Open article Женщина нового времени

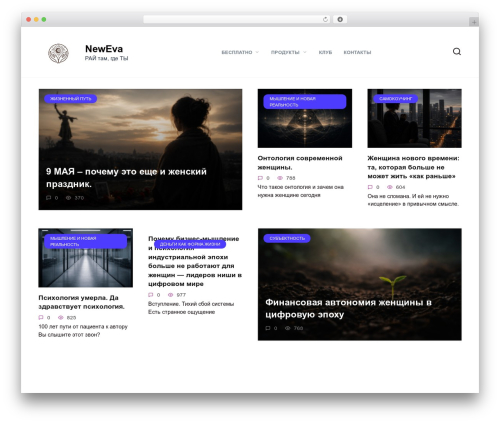413,167
